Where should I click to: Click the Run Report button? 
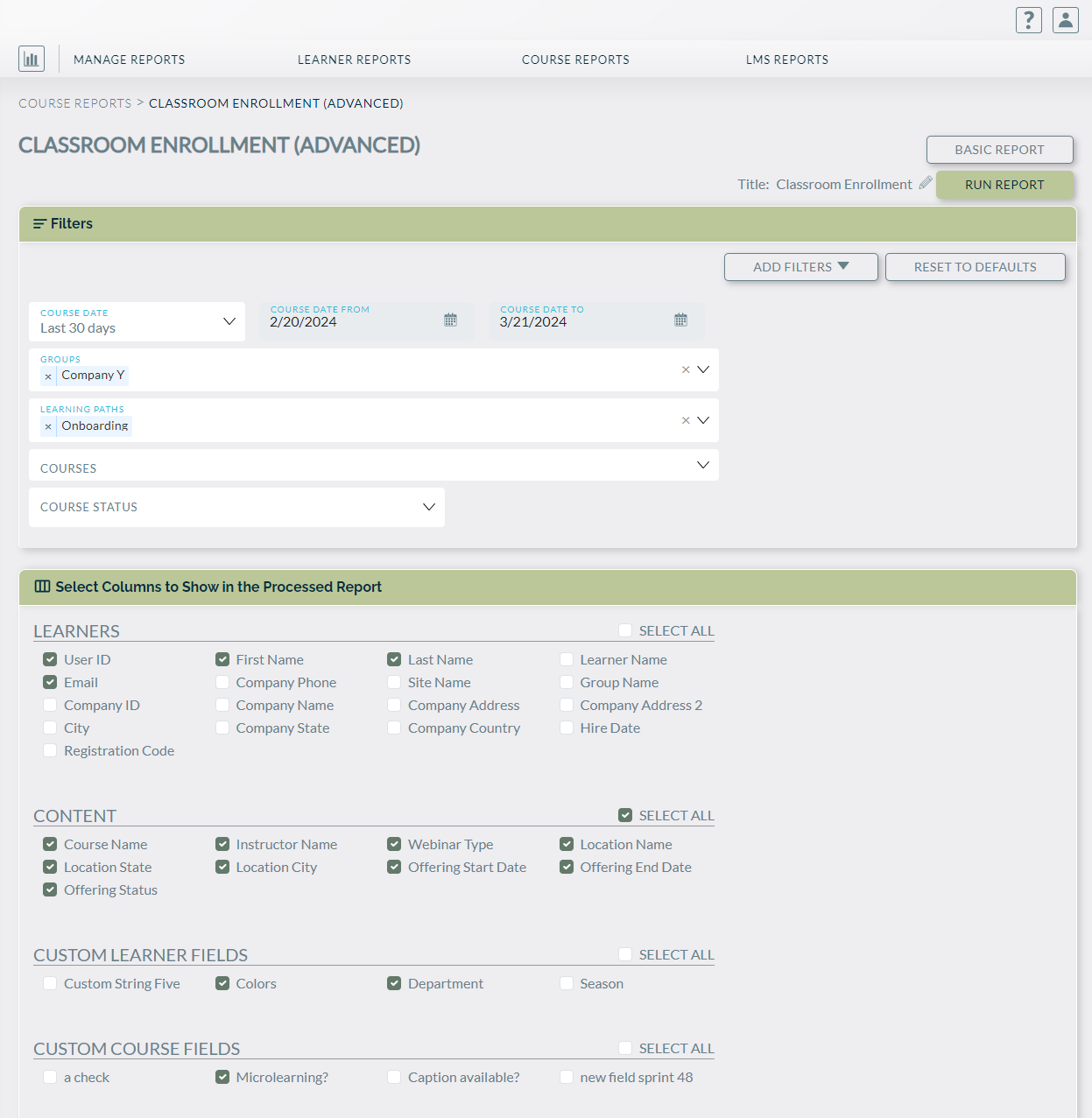[x=1004, y=185]
